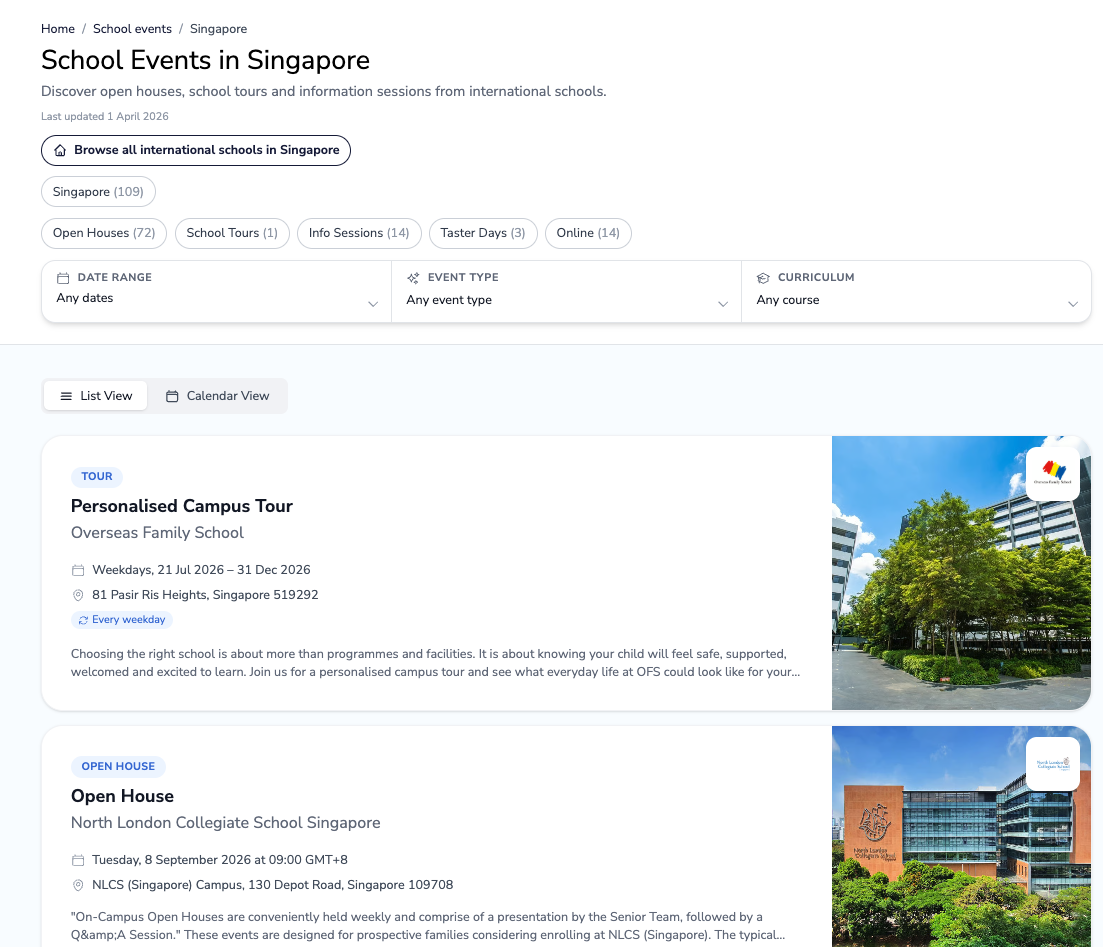The image size is (1103, 947).
Task: Expand the Date Range chevron
Action: click(x=373, y=304)
